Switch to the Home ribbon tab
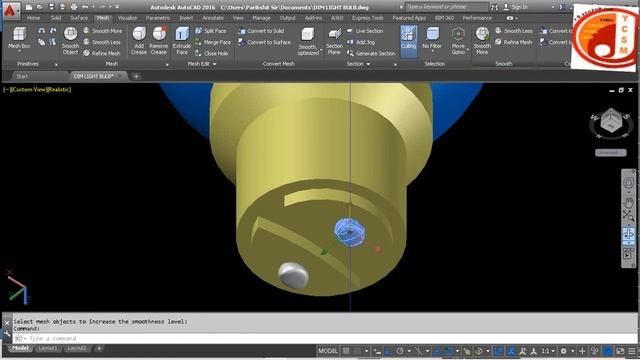Screen dimensions: 640x360 point(33,18)
